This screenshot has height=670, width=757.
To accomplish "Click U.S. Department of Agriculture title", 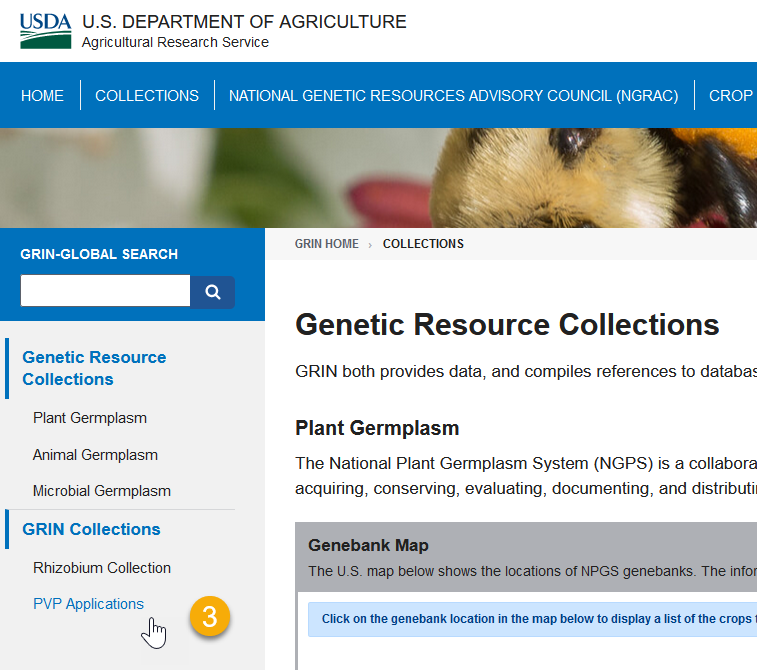I will point(244,22).
